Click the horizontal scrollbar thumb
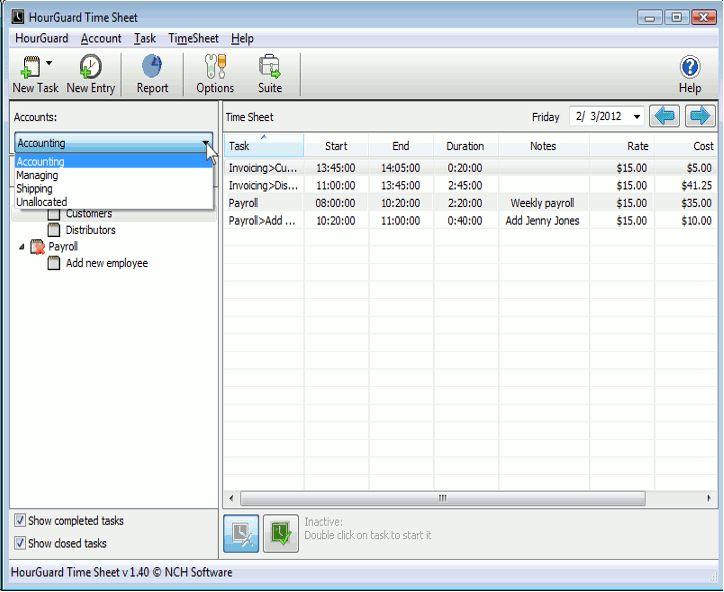 [443, 498]
